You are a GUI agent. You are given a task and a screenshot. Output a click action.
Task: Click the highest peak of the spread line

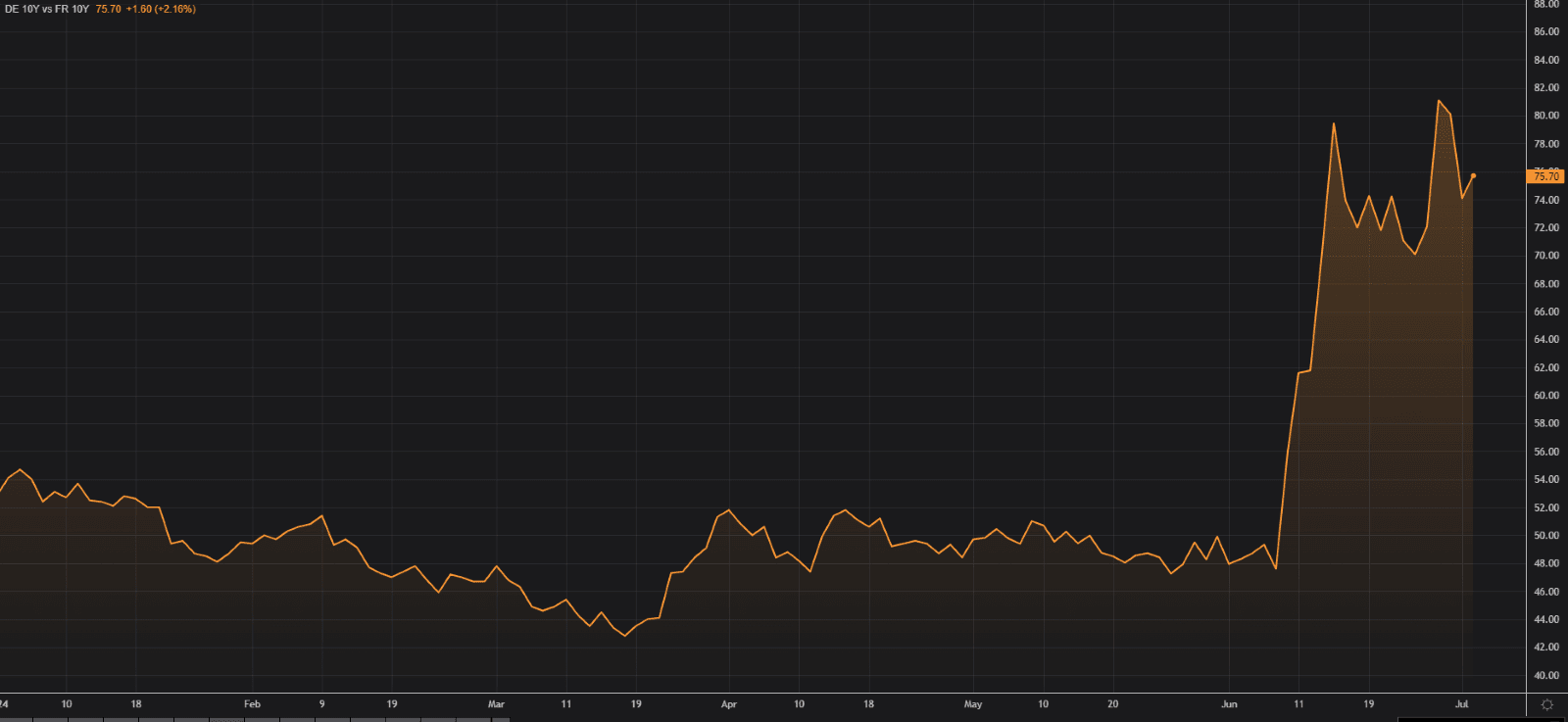coord(1439,101)
